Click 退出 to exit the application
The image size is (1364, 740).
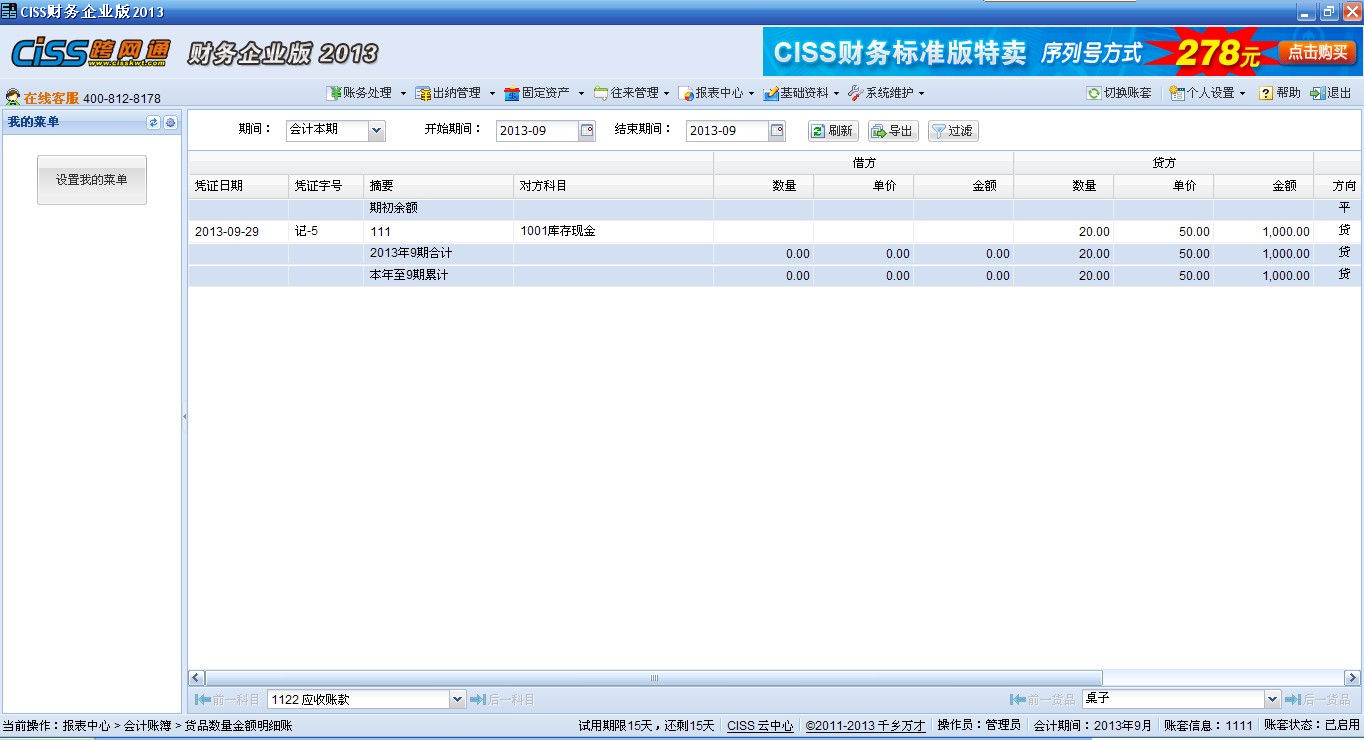[1331, 93]
